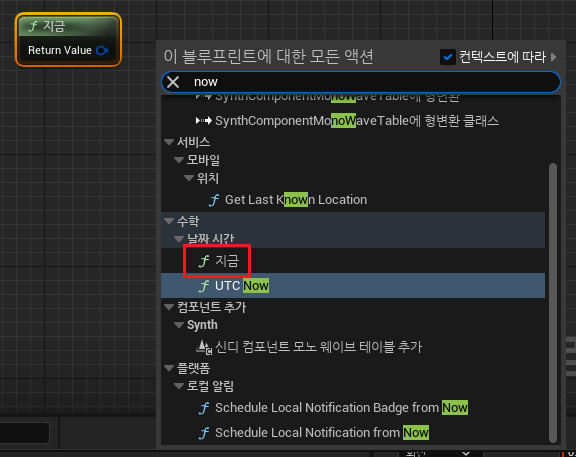The width and height of the screenshot is (576, 457).
Task: Click the 'now' search input field
Action: click(x=361, y=82)
